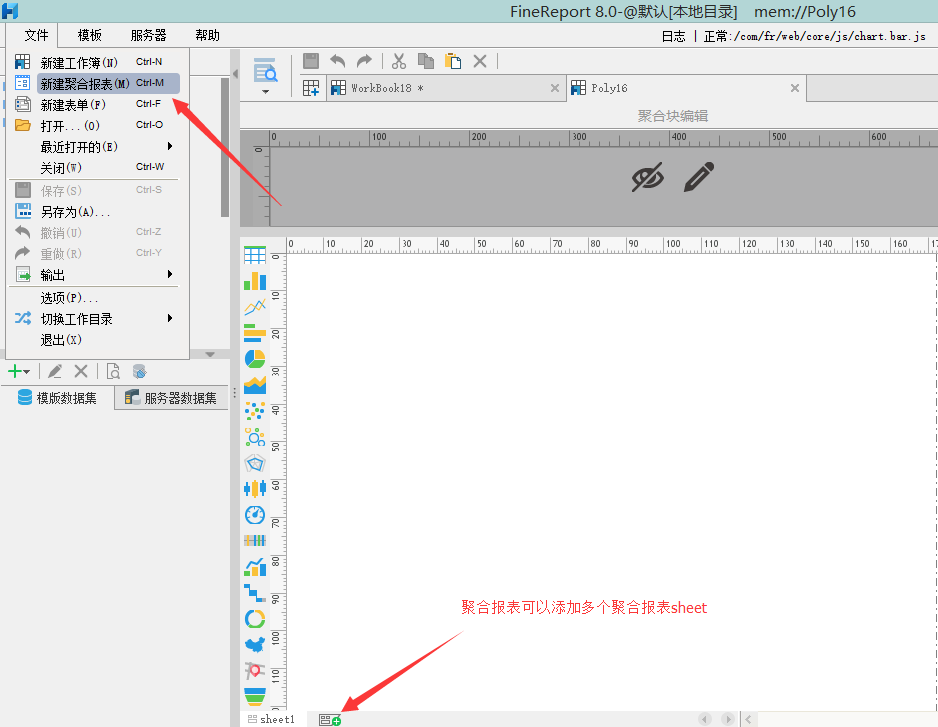Insert a line chart
This screenshot has height=727, width=938.
(255, 307)
